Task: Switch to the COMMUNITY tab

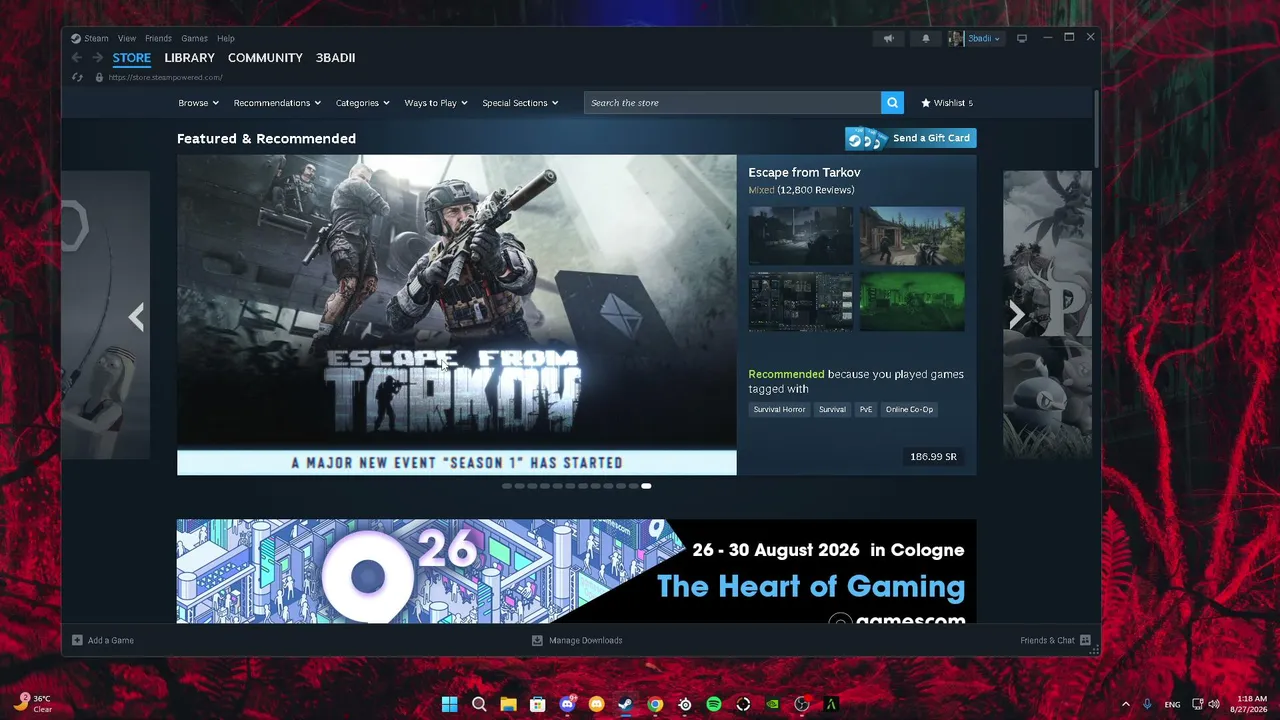Action: coord(265,58)
